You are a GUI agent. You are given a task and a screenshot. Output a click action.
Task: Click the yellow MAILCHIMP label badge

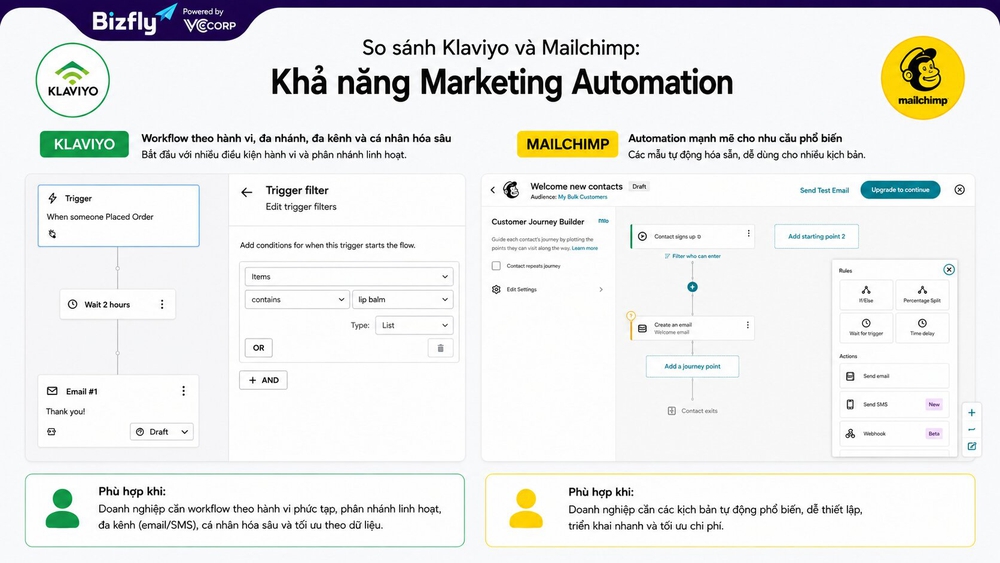568,144
